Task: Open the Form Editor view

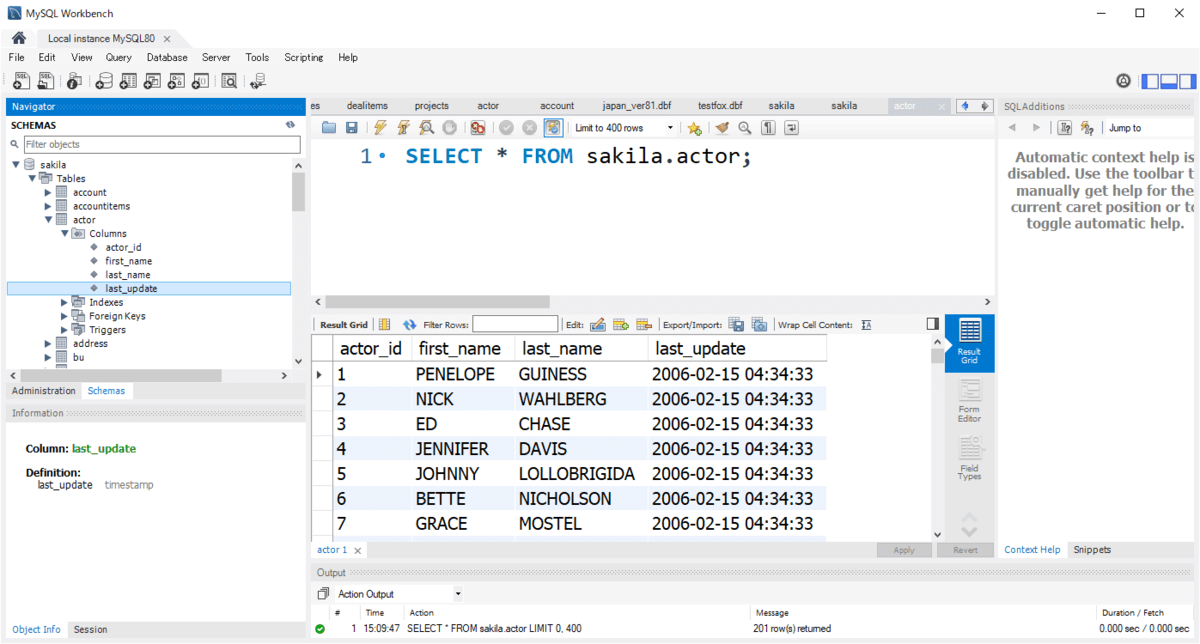Action: 969,400
